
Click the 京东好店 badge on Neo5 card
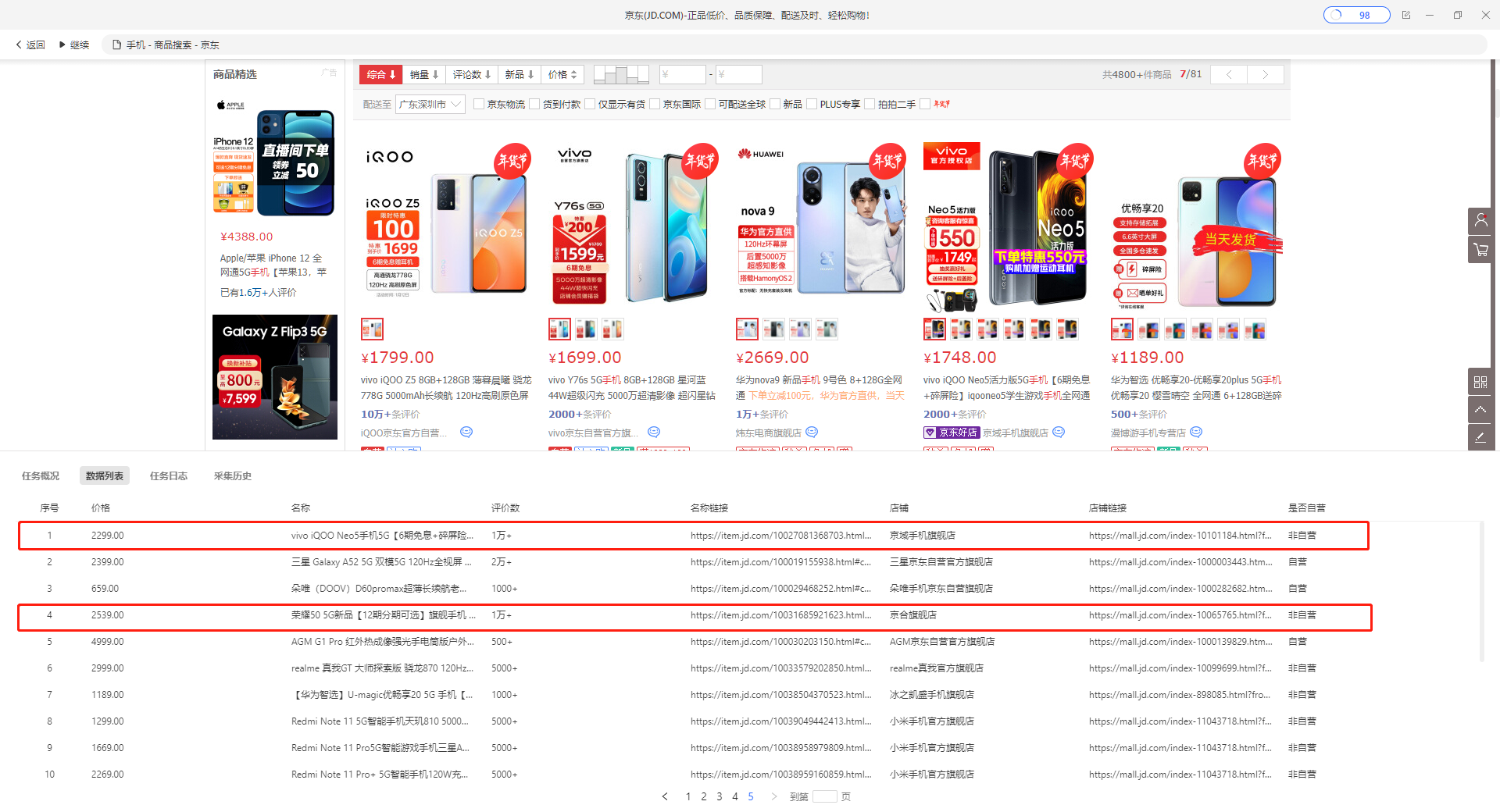[952, 433]
